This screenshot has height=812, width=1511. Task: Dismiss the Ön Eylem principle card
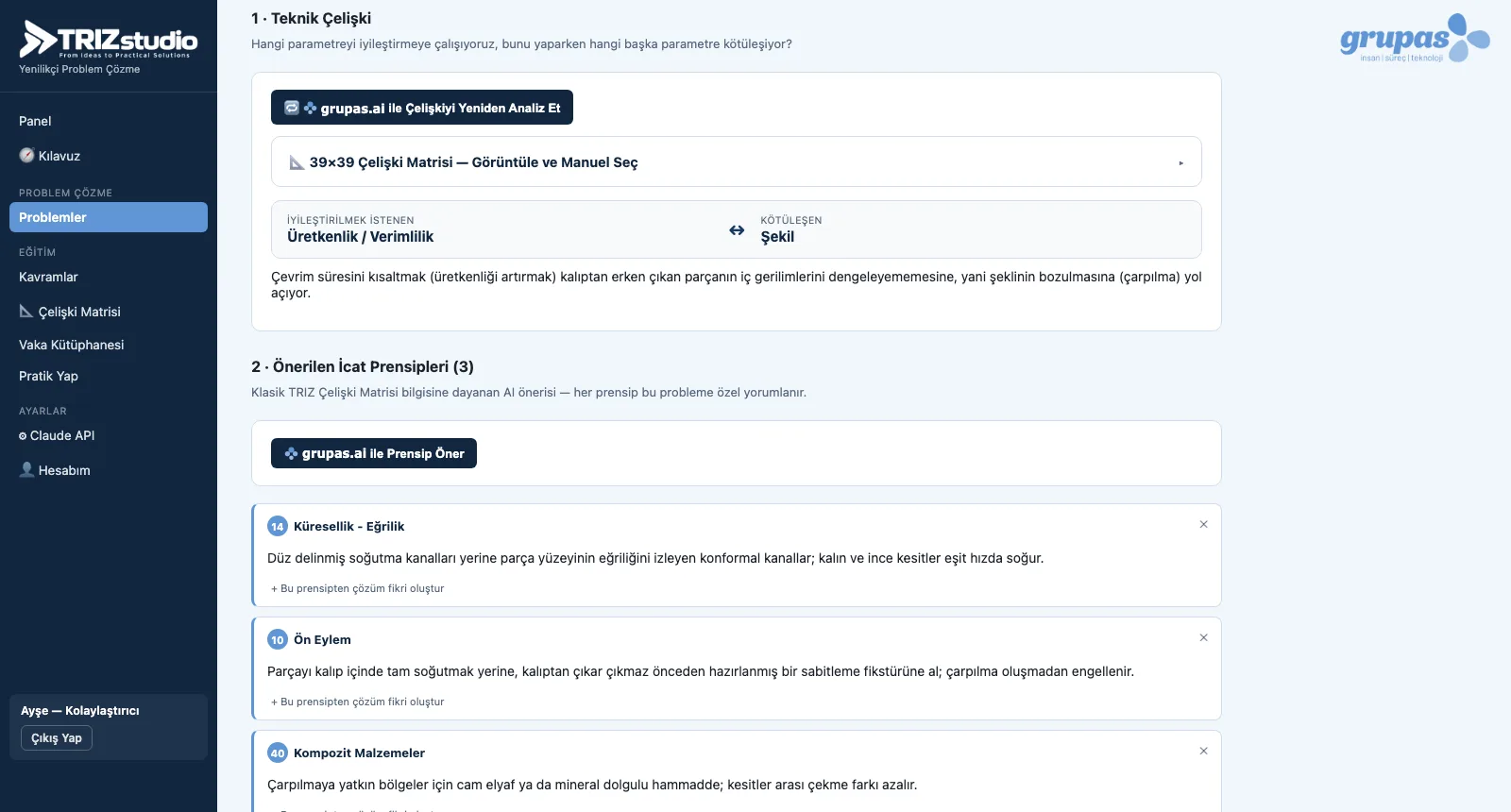tap(1203, 638)
